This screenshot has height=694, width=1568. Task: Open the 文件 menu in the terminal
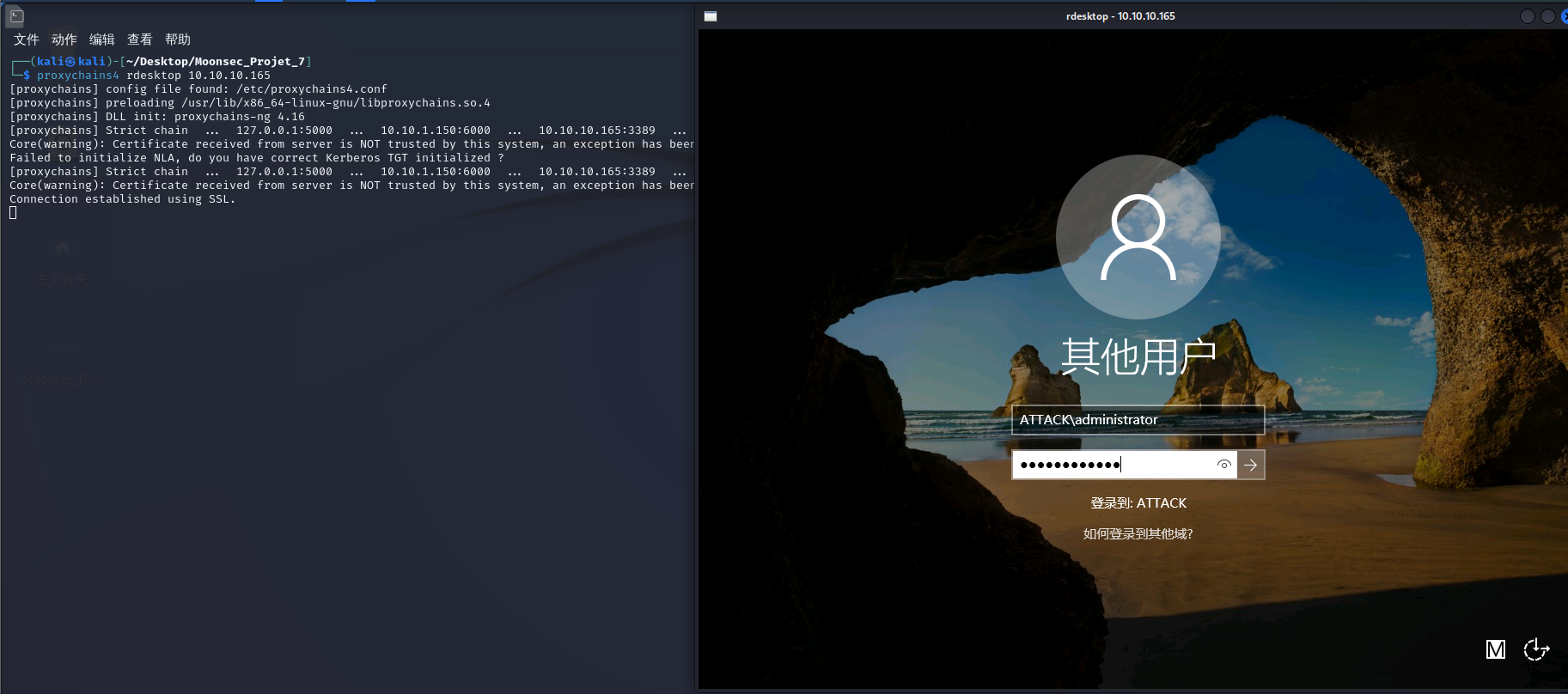pyautogui.click(x=27, y=40)
